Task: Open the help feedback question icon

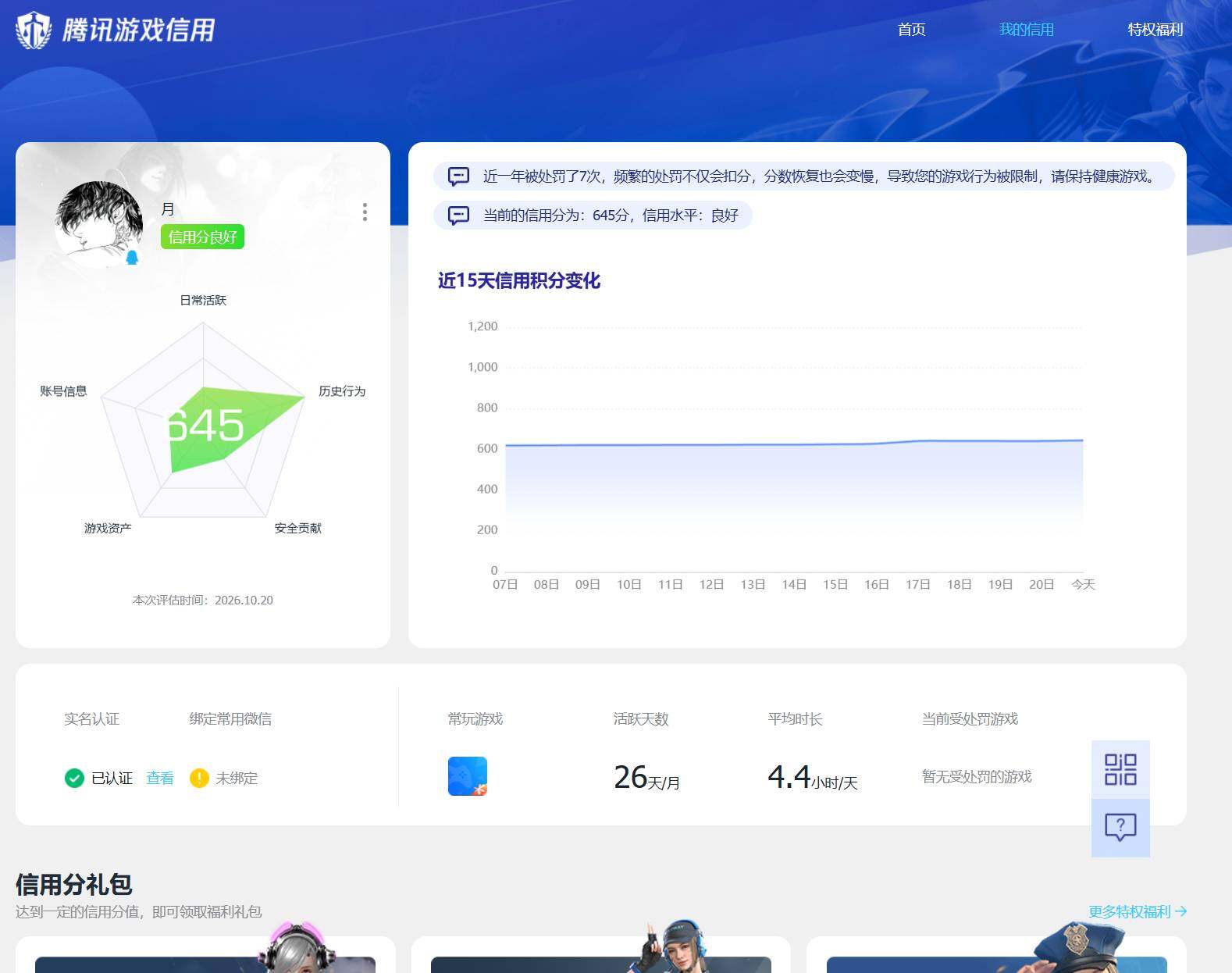Action: point(1120,827)
